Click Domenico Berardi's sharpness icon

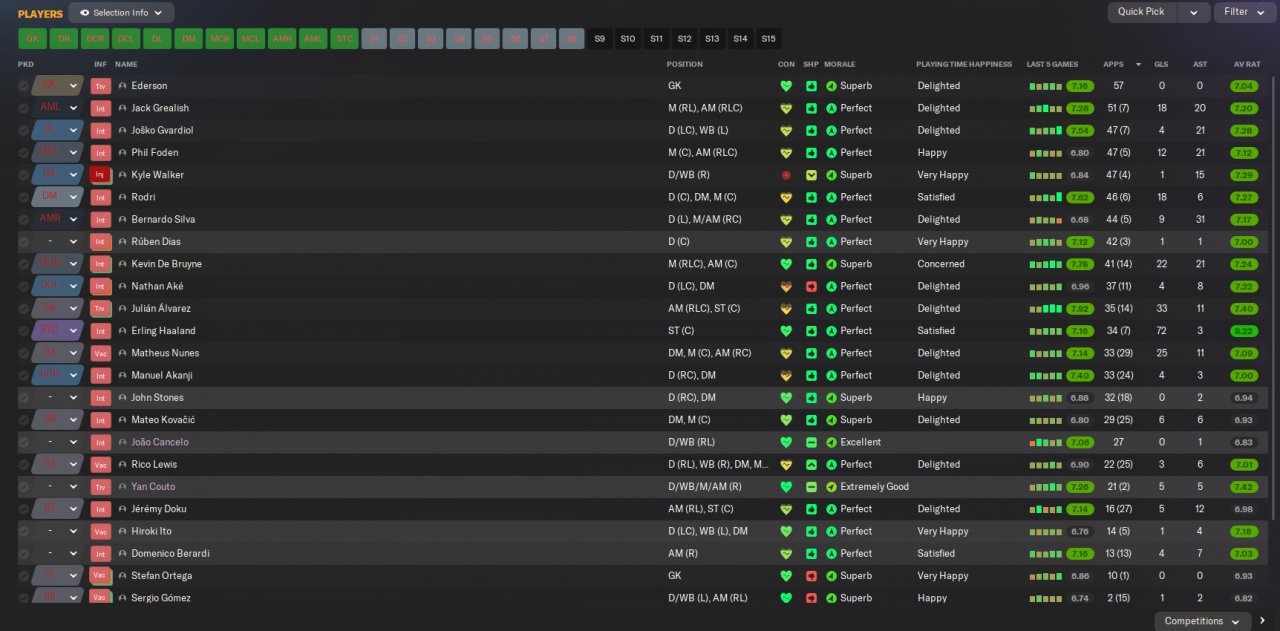point(811,554)
